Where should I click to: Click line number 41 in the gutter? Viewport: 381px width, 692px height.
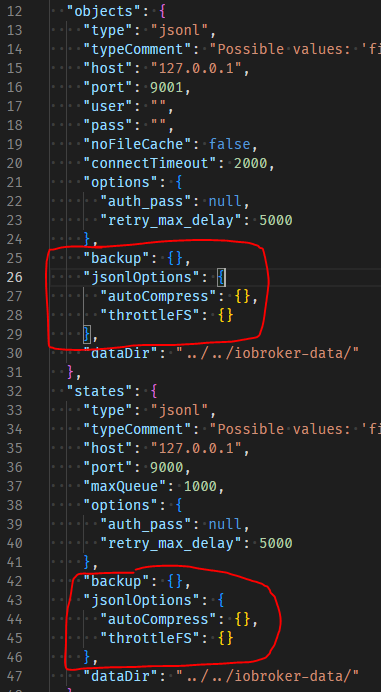pos(14,562)
